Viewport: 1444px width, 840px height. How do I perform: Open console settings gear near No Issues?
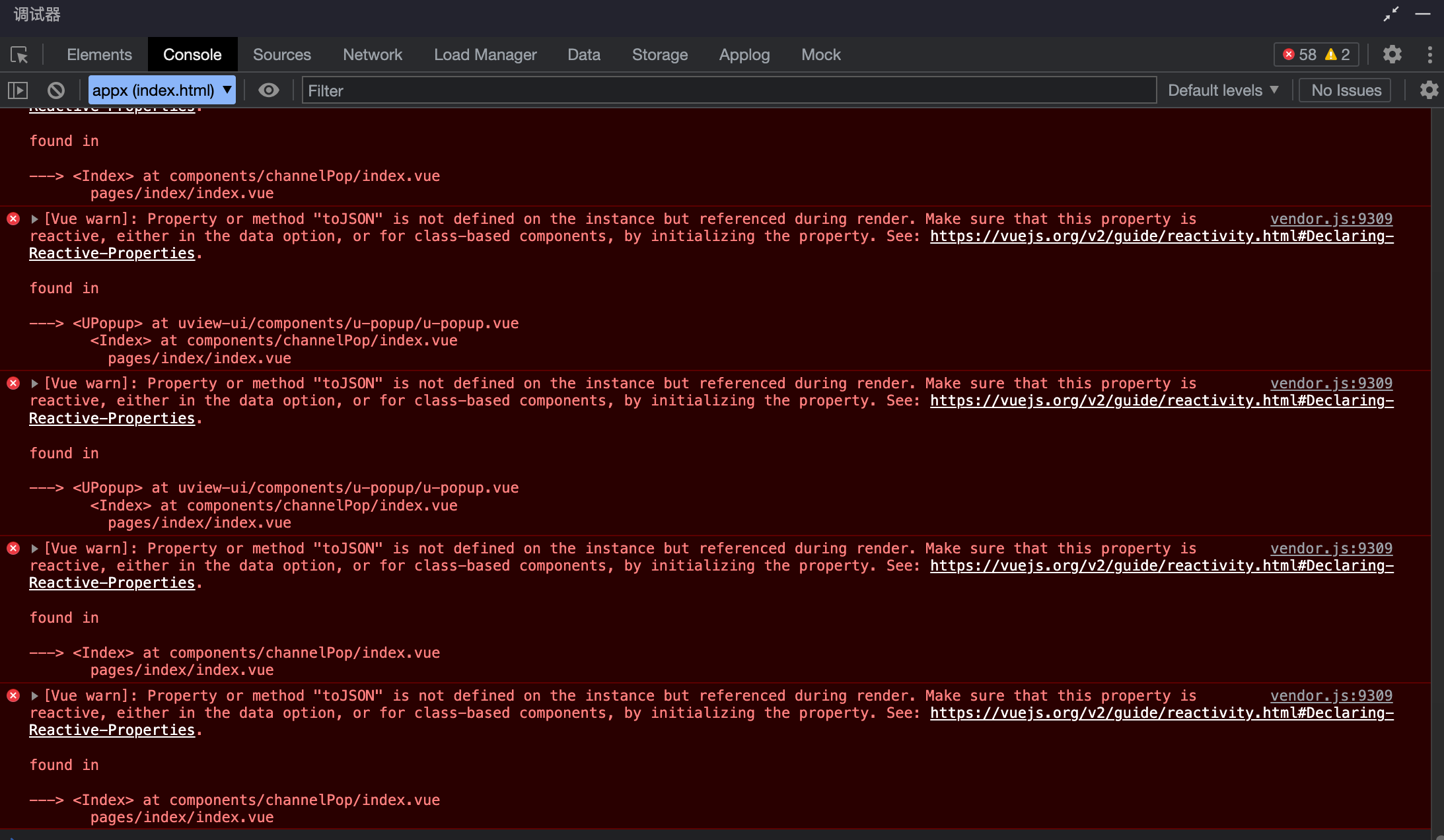pos(1429,90)
